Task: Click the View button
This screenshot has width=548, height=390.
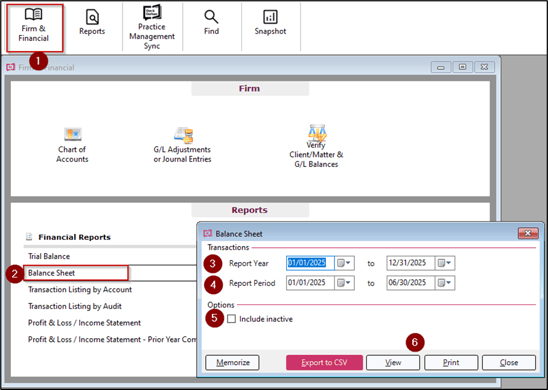Action: 393,362
